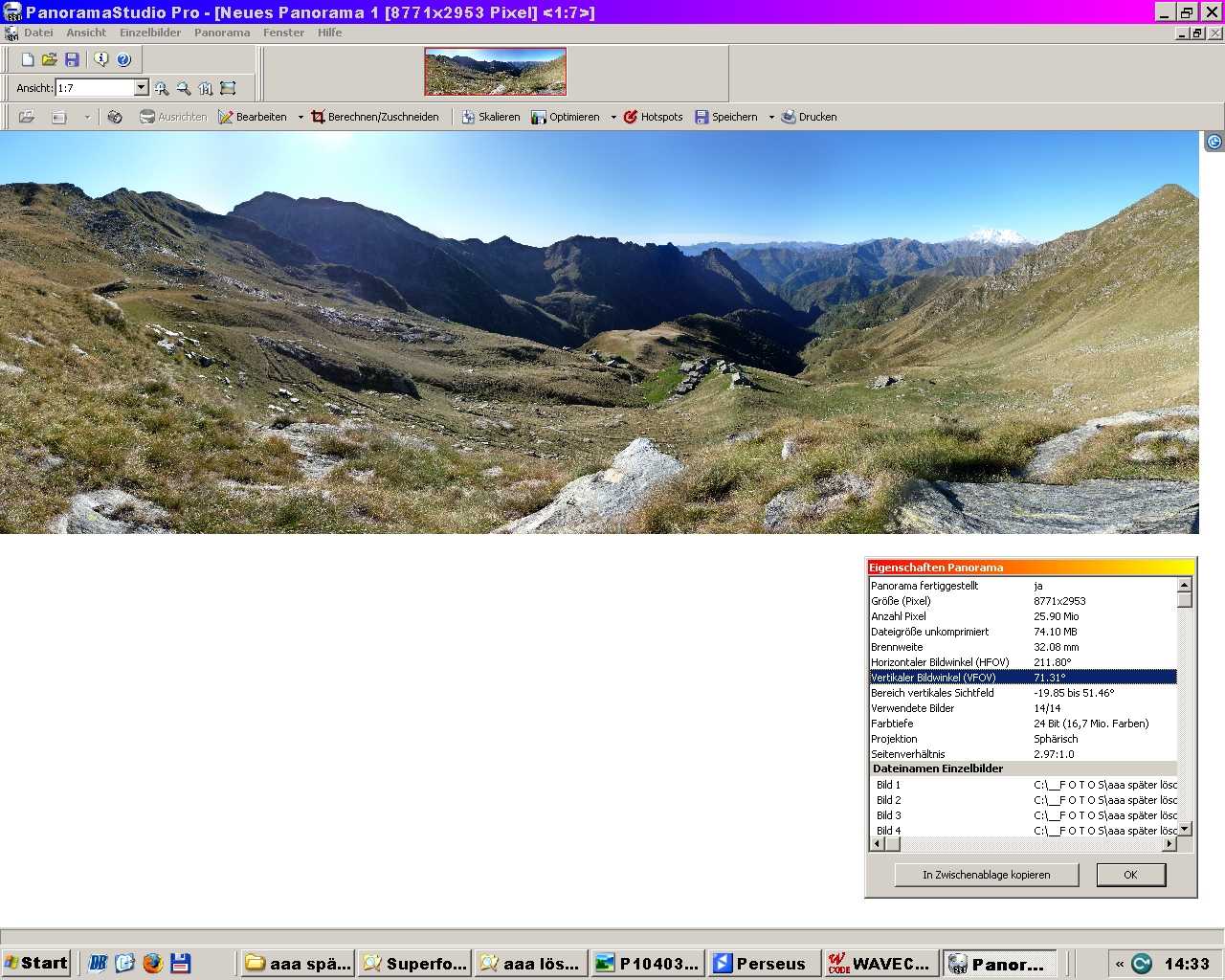This screenshot has width=1225, height=980.
Task: Open the Einzelbilder menu
Action: point(150,33)
